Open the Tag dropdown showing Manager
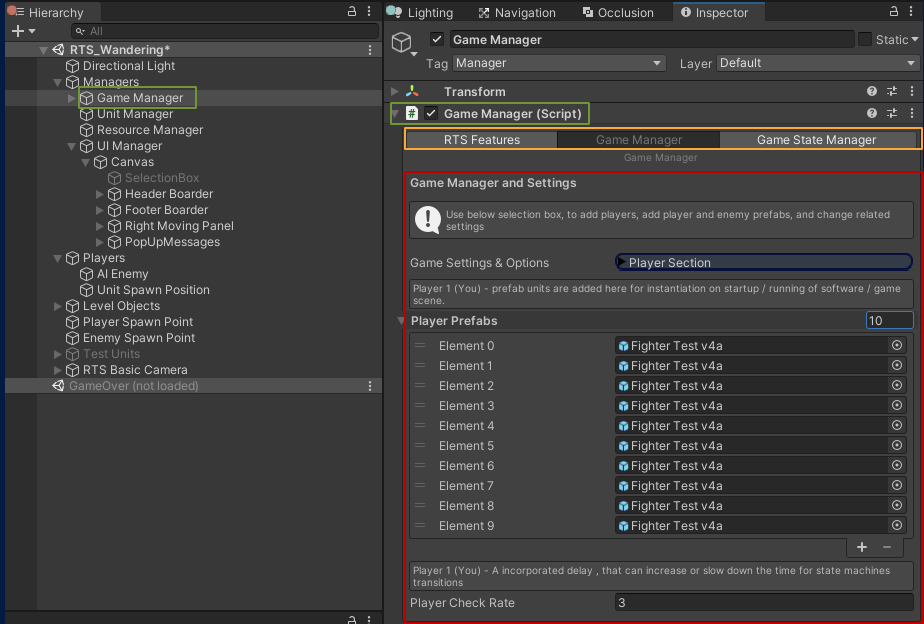924x624 pixels. click(558, 62)
